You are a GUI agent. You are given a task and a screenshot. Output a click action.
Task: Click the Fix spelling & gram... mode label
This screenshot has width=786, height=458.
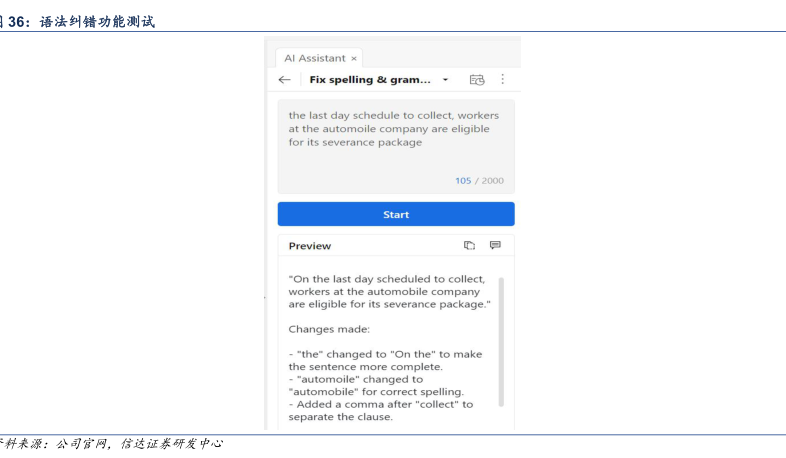(x=370, y=80)
